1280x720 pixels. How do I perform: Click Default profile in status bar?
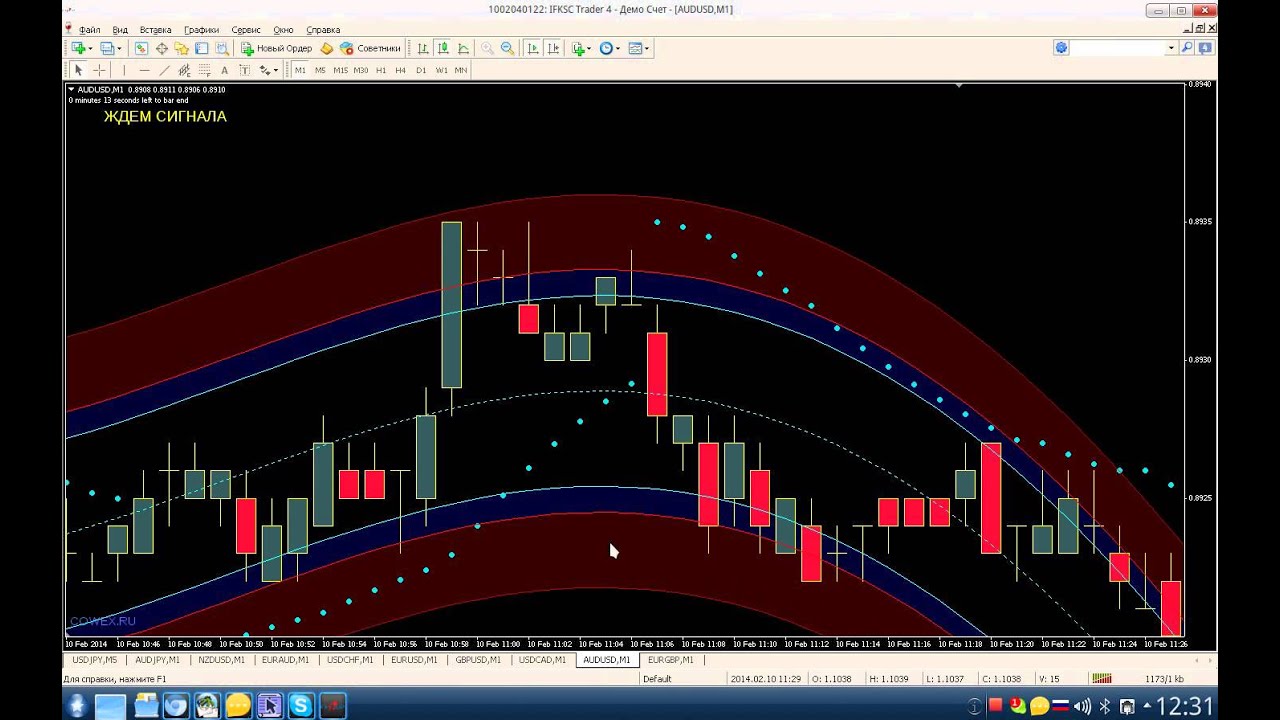pyautogui.click(x=657, y=678)
